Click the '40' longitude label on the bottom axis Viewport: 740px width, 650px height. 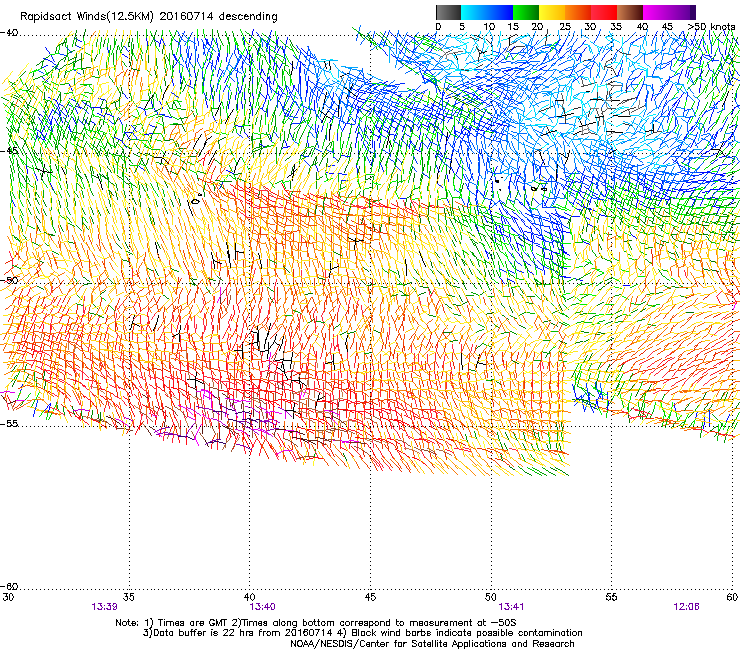pyautogui.click(x=249, y=597)
